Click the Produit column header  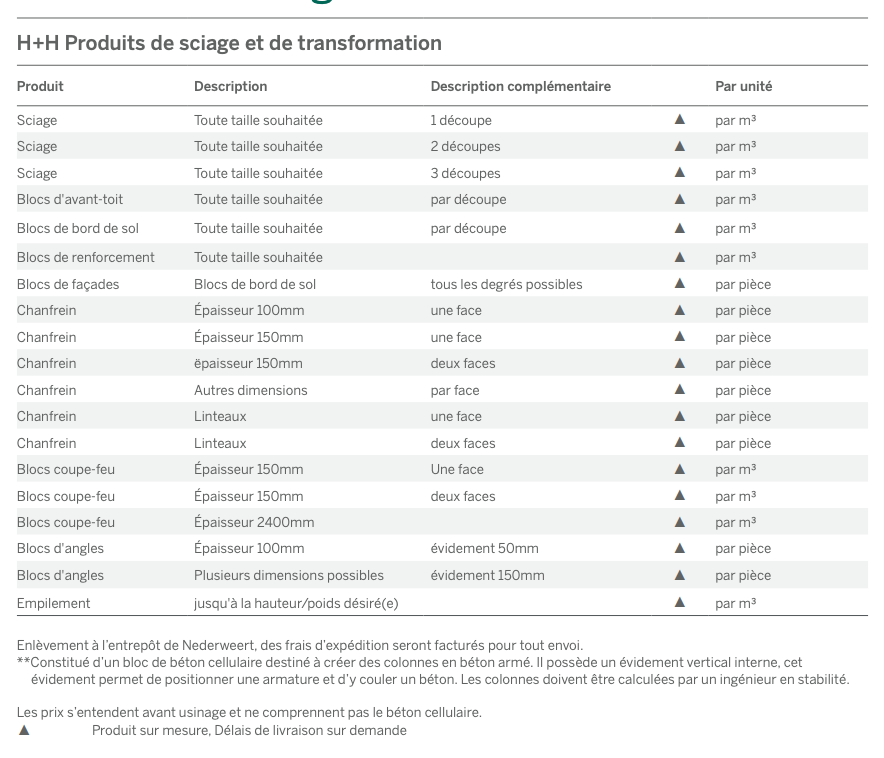click(x=40, y=86)
